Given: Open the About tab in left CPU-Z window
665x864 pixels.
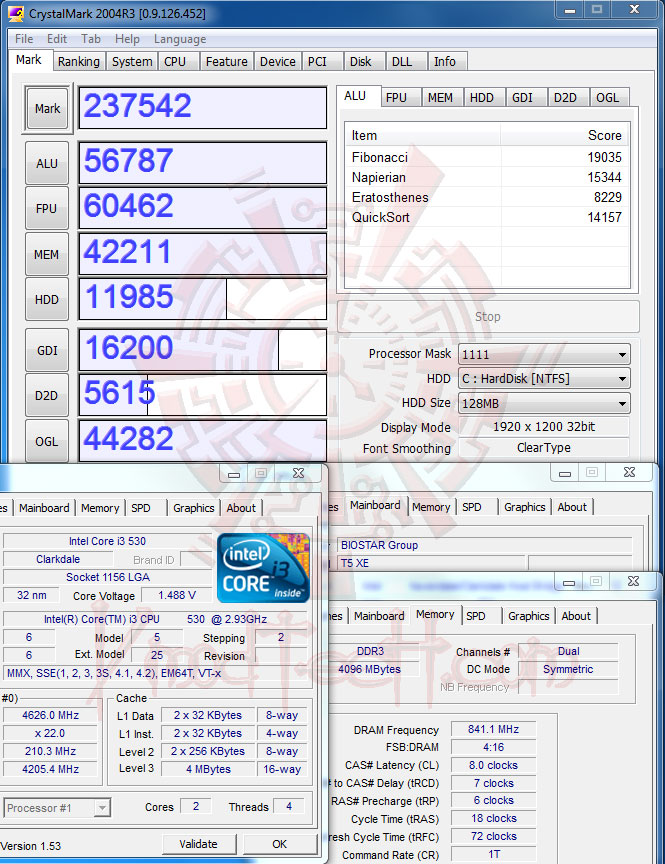Looking at the screenshot, I should pos(241,507).
